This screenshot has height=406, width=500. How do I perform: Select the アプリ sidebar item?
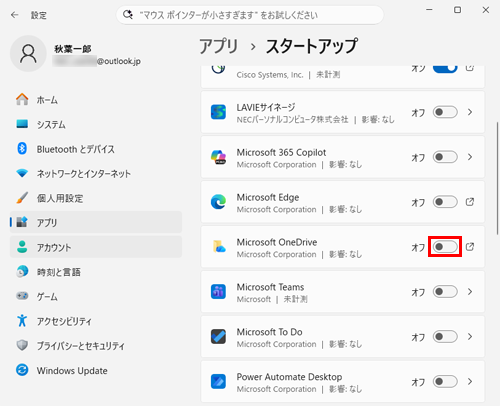point(96,222)
